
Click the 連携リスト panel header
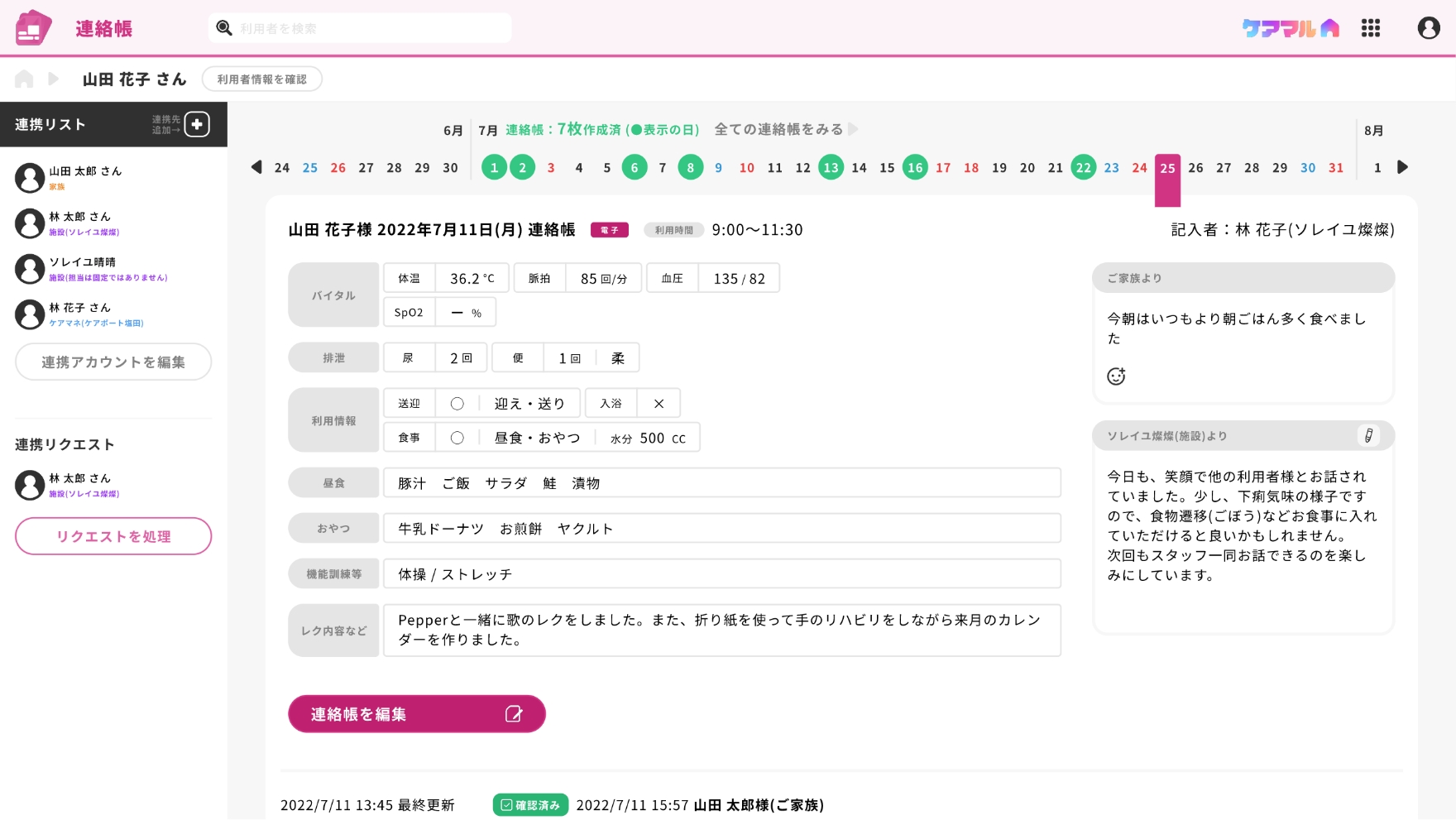113,124
